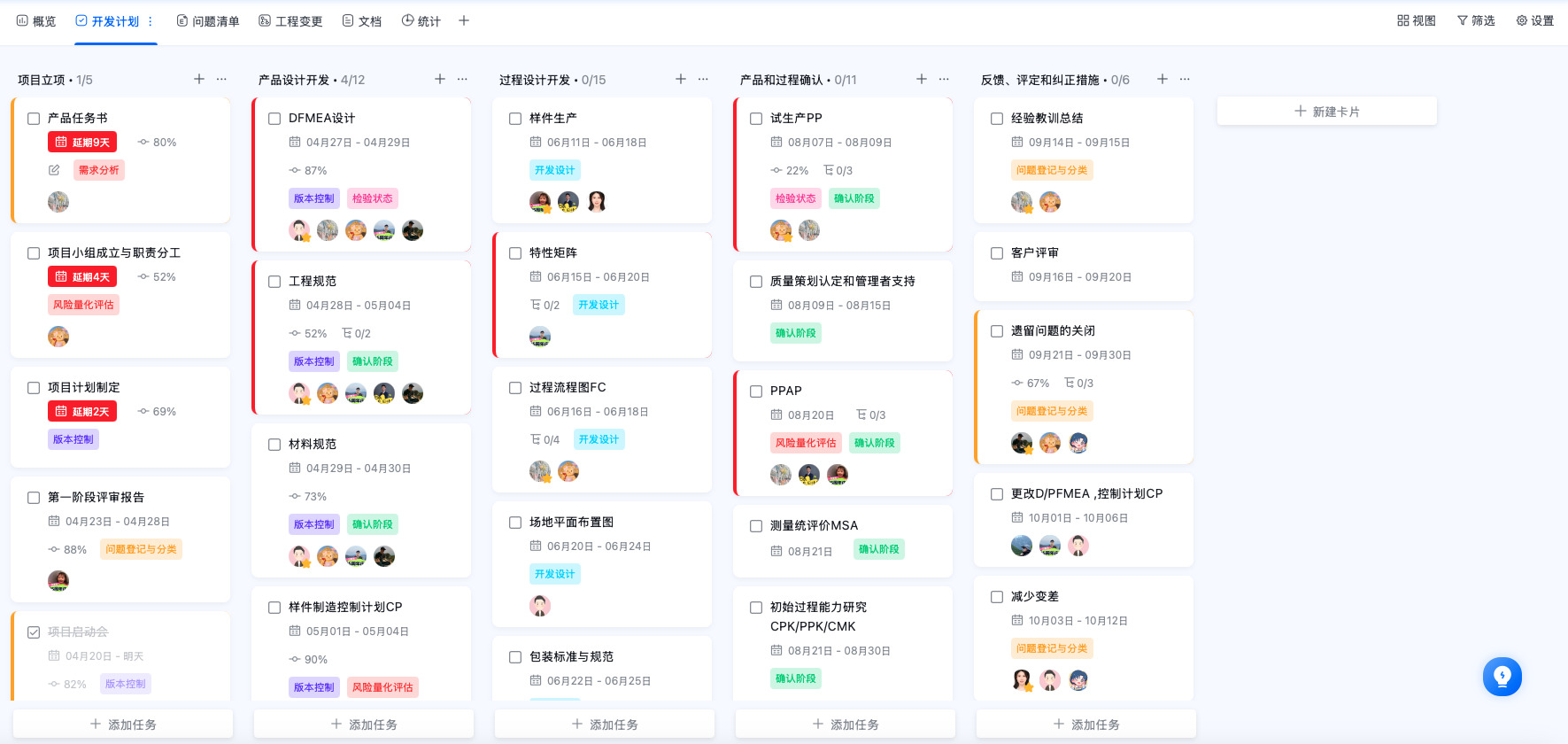Image resolution: width=1568 pixels, height=744 pixels.
Task: Click the edit note icon on 产品任务书 card
Action: point(54,170)
